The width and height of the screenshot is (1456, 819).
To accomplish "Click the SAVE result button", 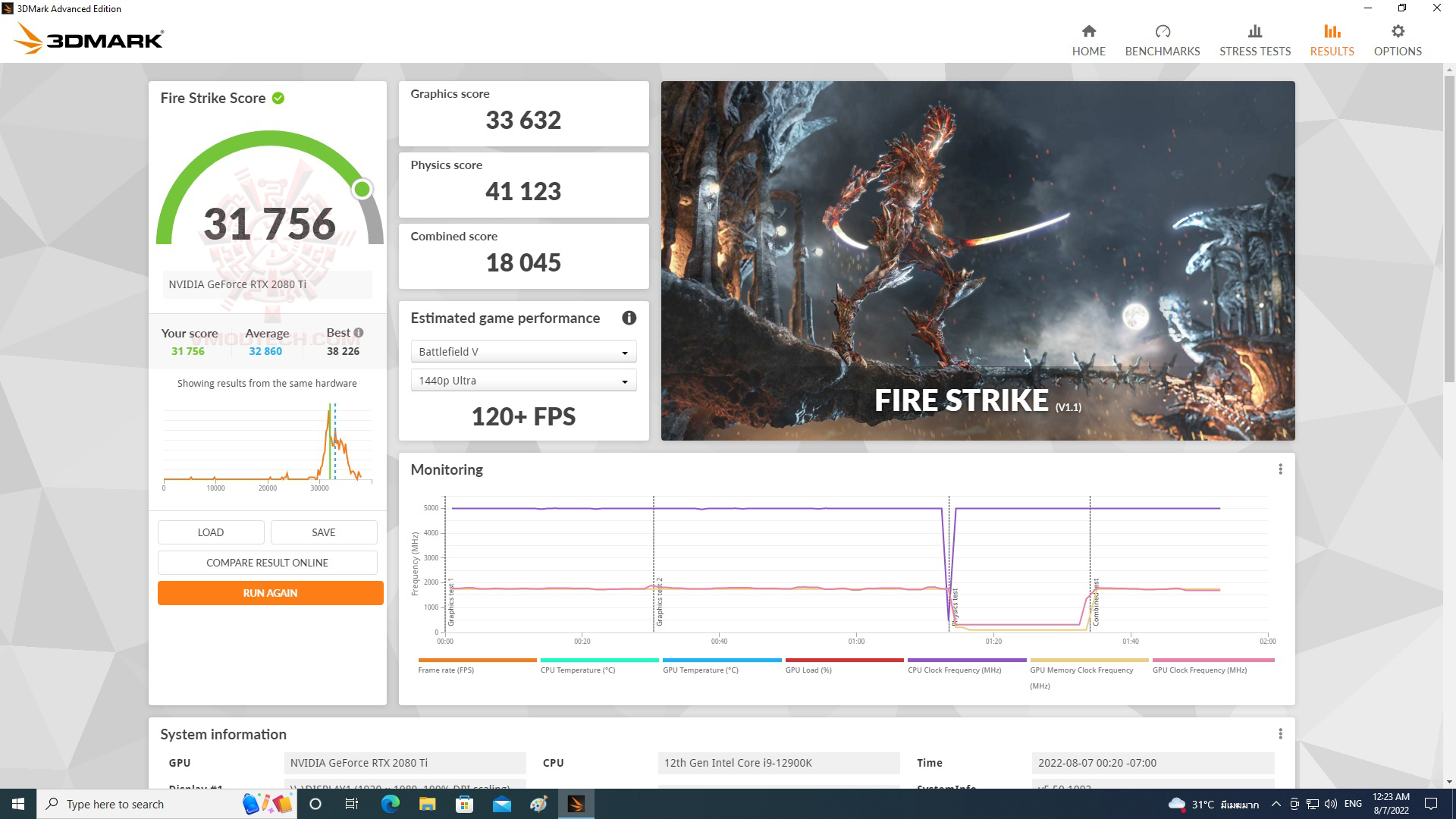I will coord(322,531).
